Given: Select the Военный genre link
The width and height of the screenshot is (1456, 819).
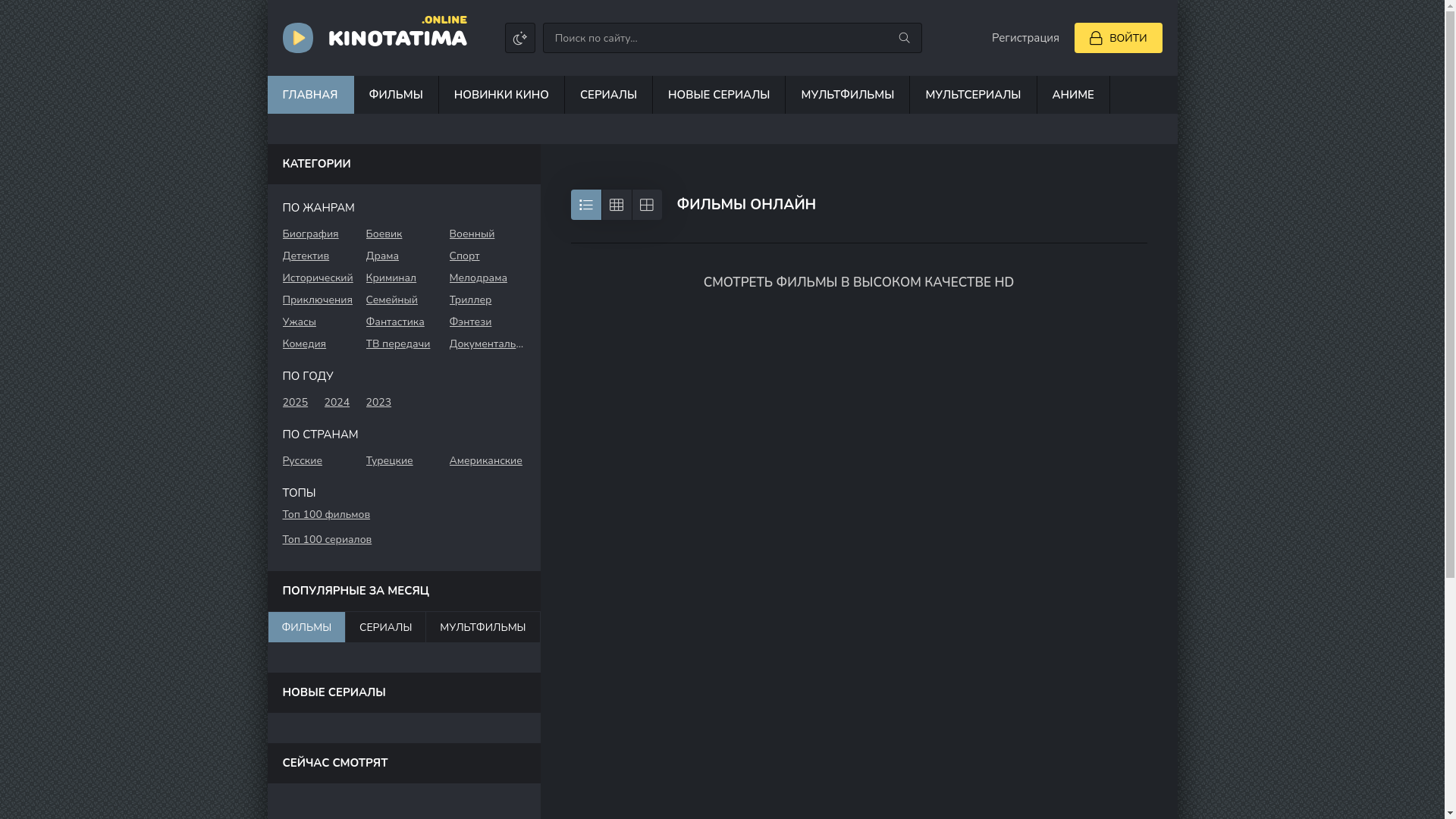Looking at the screenshot, I should pos(472,234).
